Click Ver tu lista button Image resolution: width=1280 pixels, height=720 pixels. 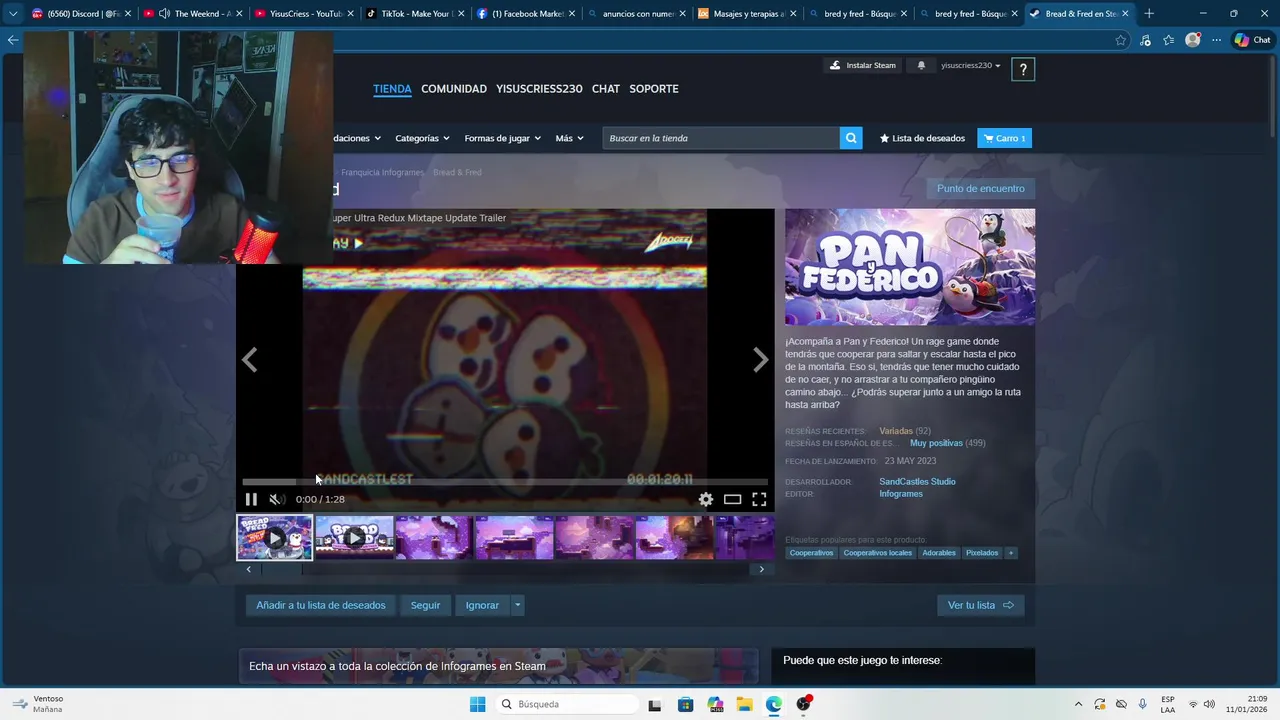(x=980, y=605)
